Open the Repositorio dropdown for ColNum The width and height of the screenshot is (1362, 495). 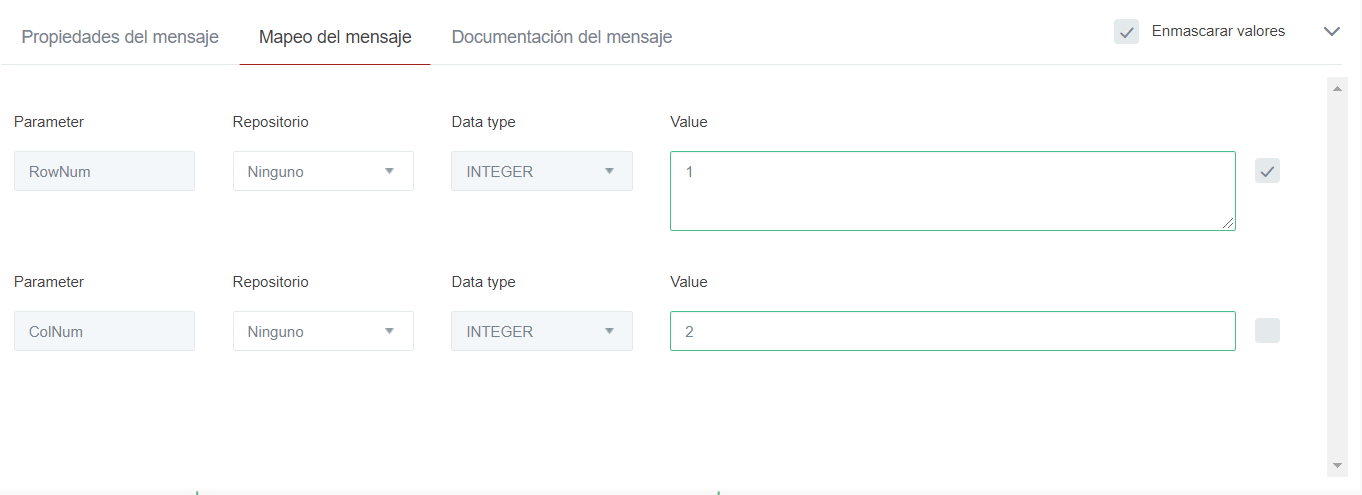323,331
